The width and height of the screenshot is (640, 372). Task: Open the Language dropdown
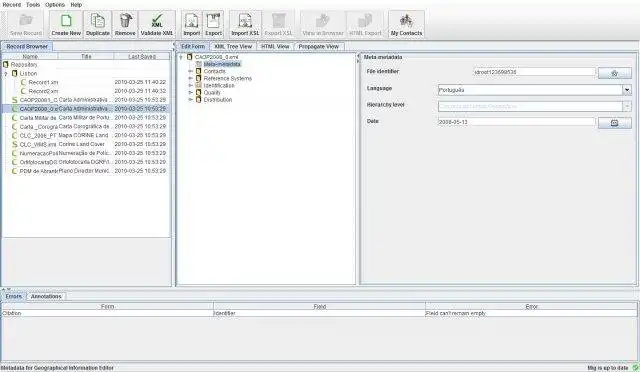tap(627, 90)
